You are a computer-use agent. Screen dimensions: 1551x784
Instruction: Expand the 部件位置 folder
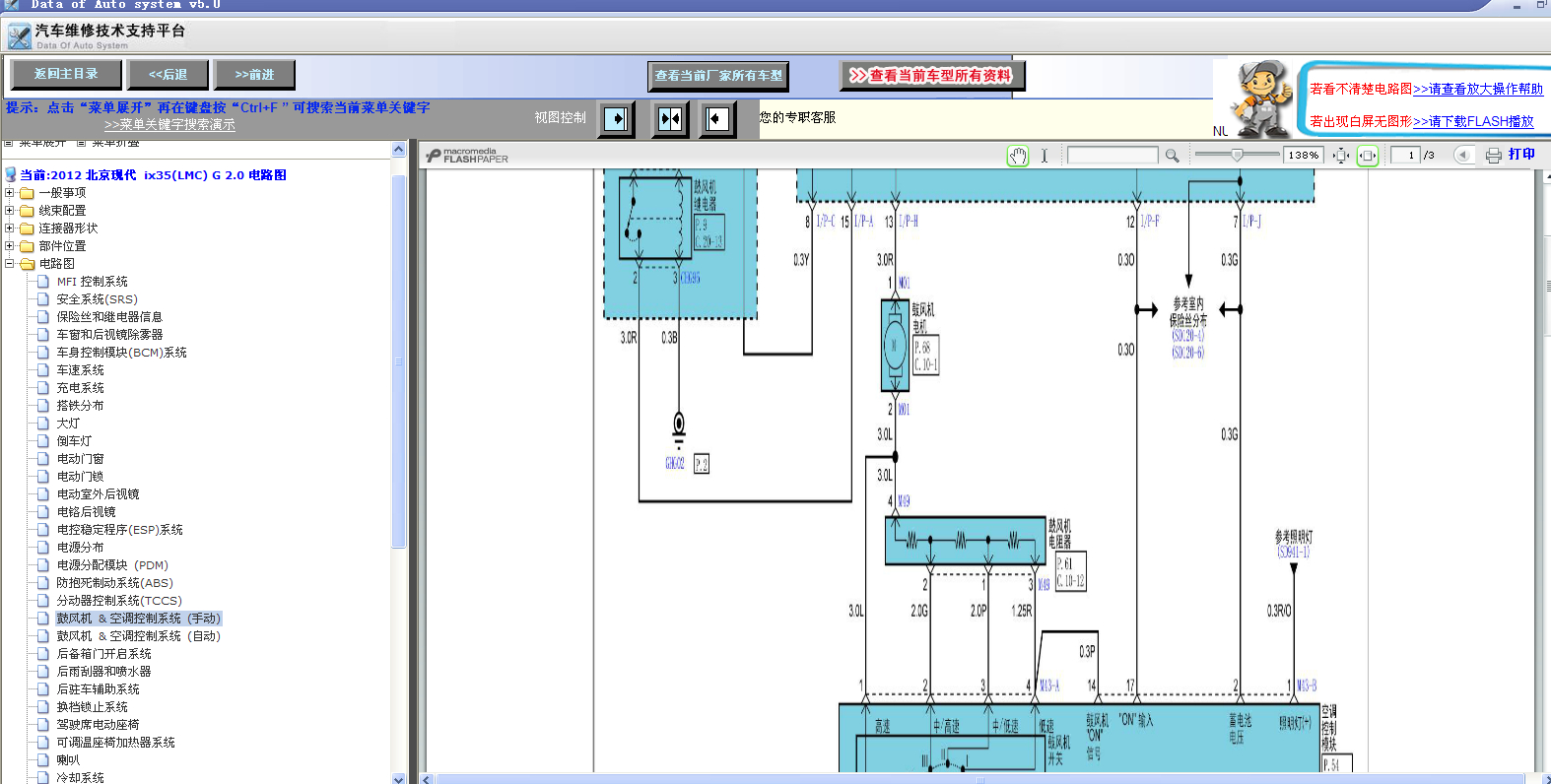click(10, 246)
